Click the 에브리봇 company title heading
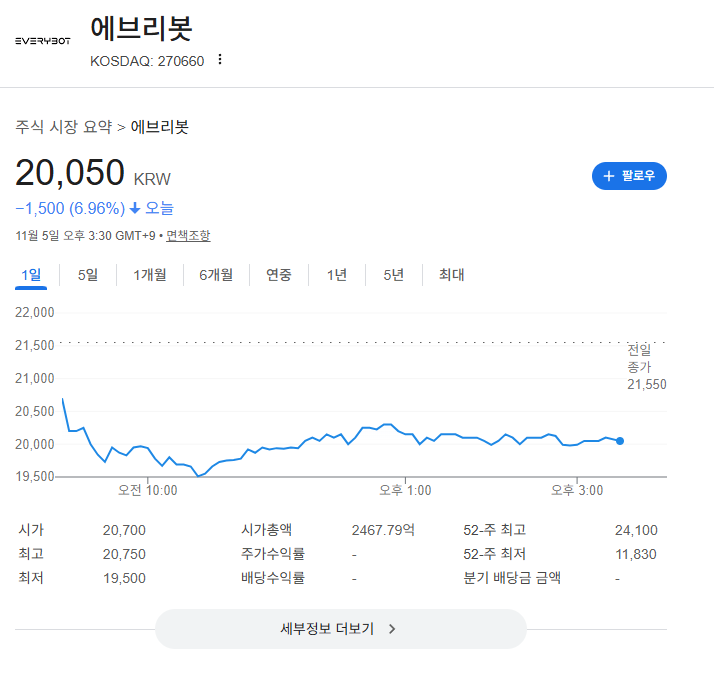Screen dimensions: 714x679 141,28
